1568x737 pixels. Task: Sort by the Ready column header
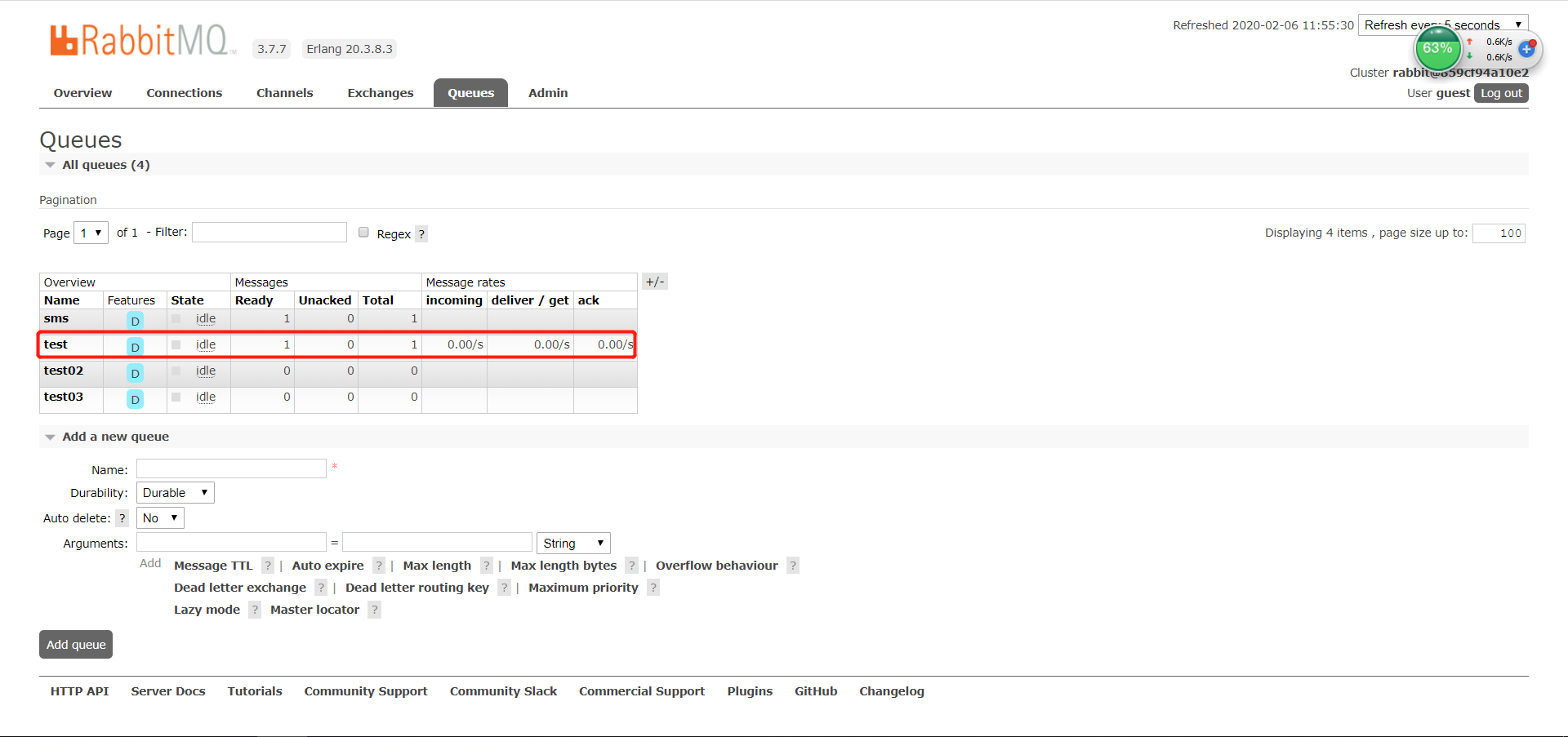coord(254,300)
